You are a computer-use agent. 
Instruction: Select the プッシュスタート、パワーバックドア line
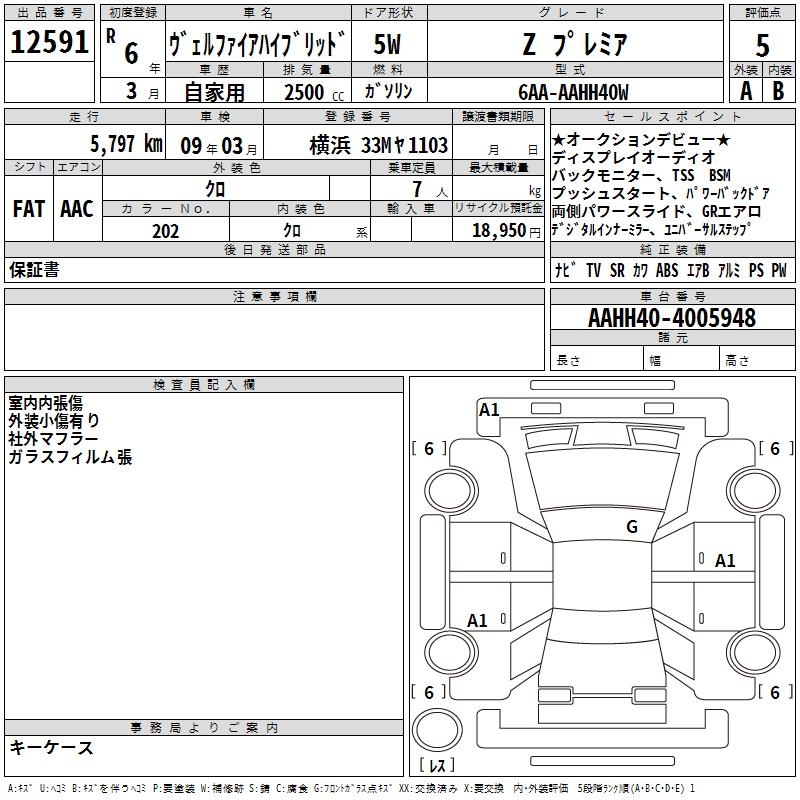coord(661,193)
